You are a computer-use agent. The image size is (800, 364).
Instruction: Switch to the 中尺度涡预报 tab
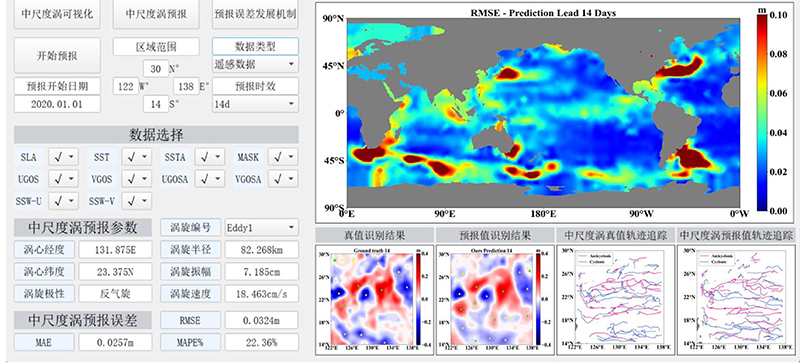156,14
